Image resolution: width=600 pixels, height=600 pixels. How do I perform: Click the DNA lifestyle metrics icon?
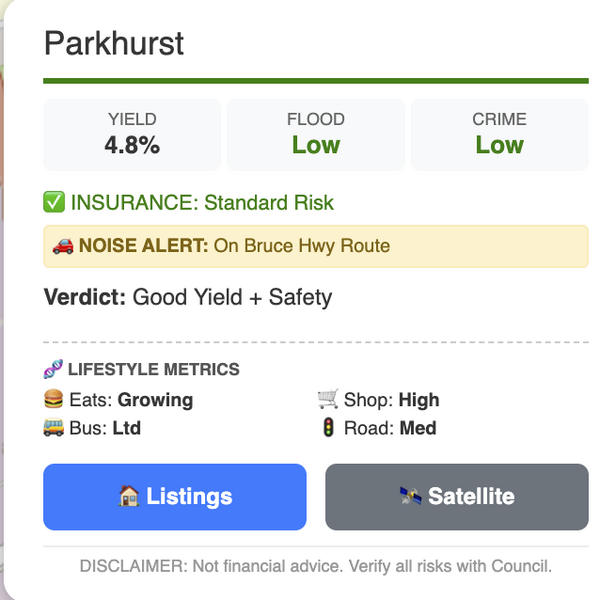(x=54, y=370)
